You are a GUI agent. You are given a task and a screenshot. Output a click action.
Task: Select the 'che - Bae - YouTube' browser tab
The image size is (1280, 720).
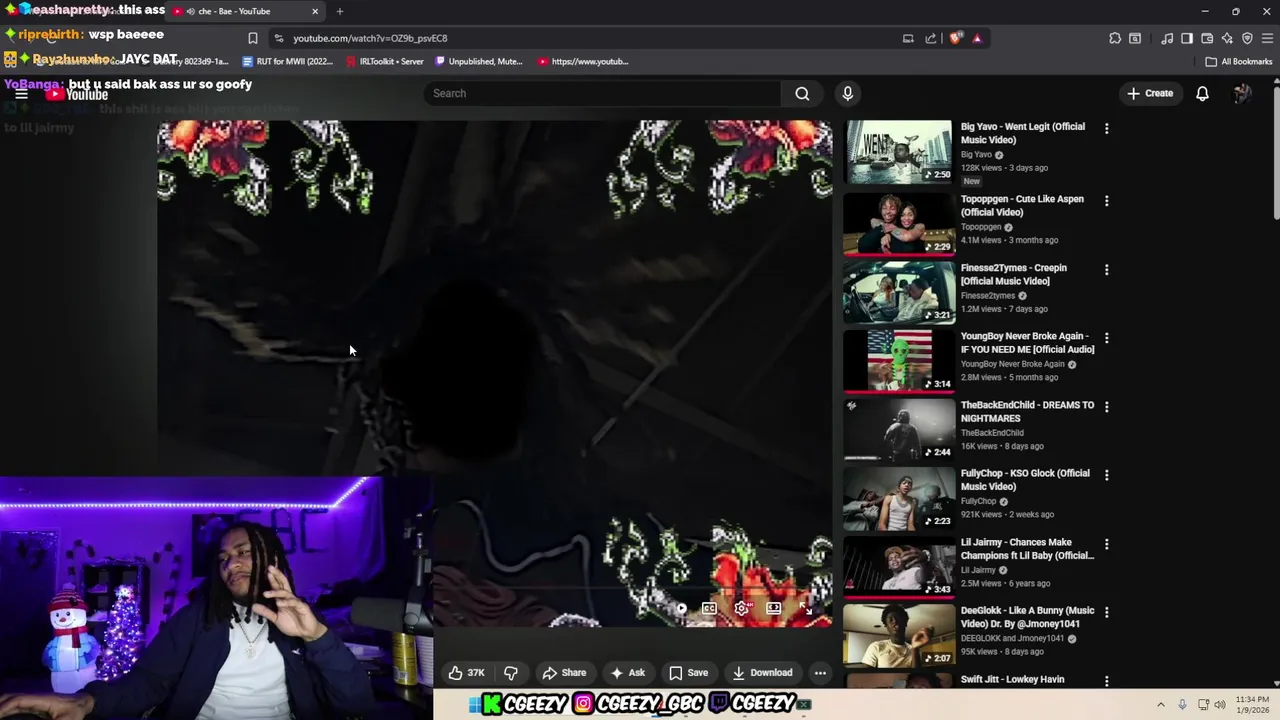[x=245, y=11]
